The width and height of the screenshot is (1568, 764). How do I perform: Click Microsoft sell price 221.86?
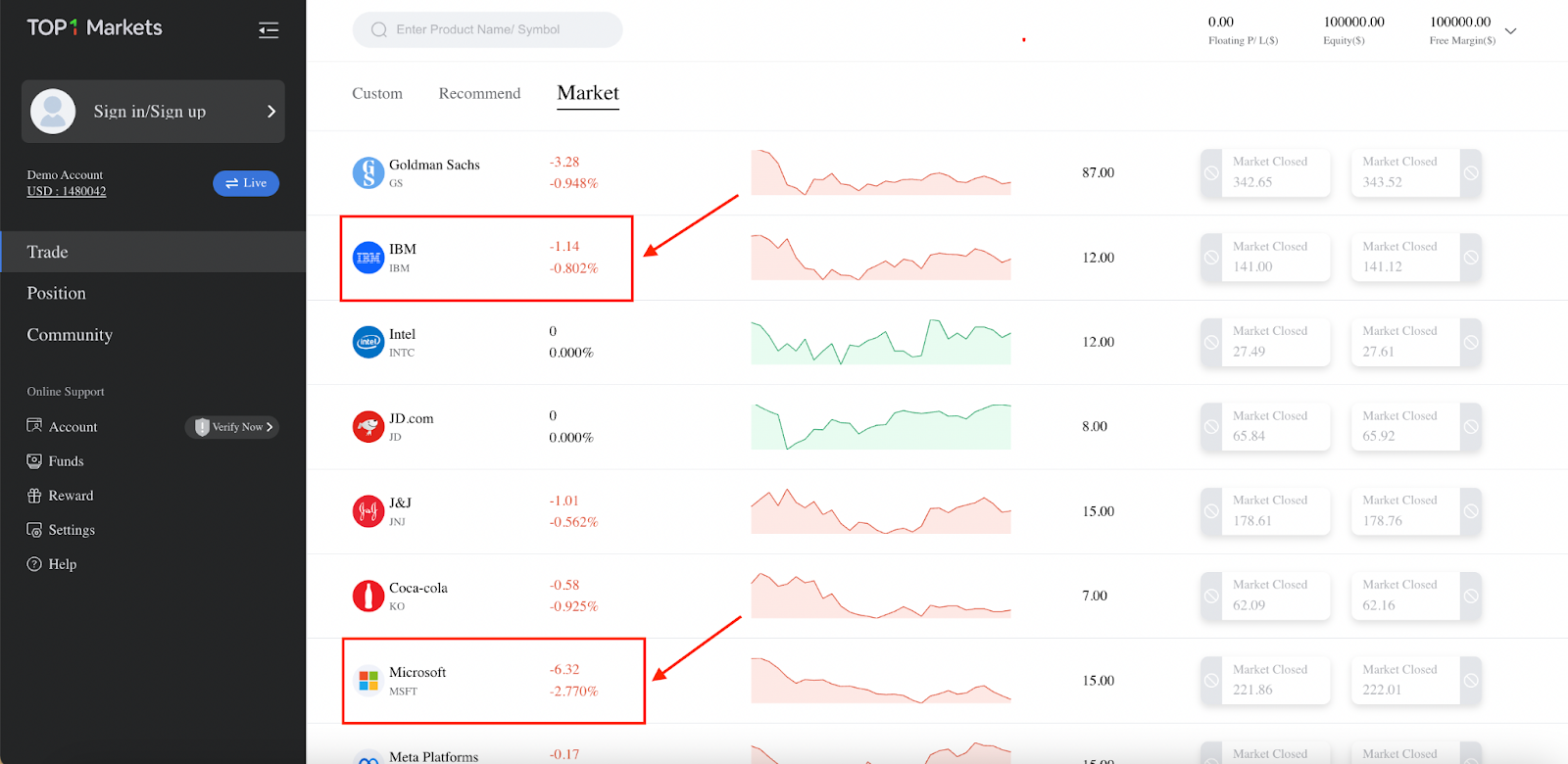pyautogui.click(x=1252, y=690)
